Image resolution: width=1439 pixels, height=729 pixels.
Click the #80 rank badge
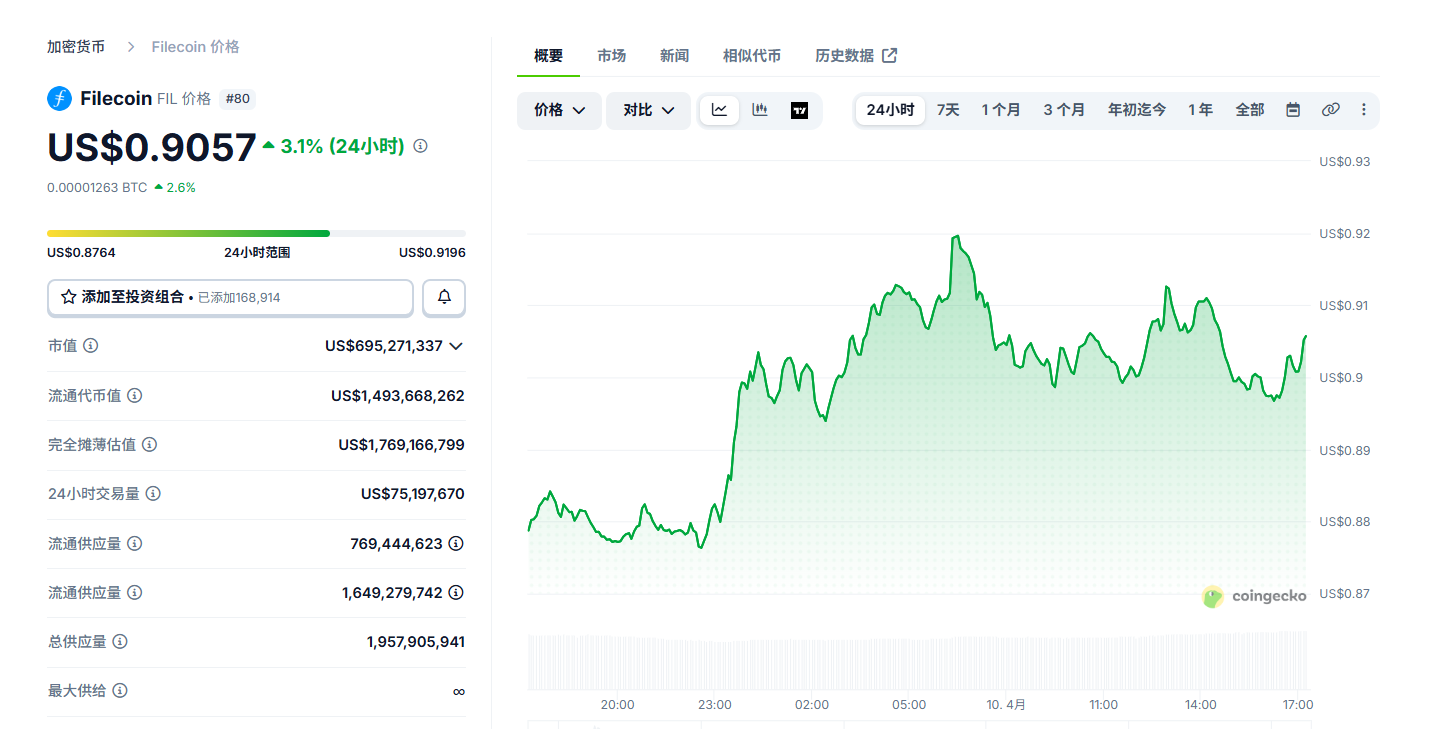point(238,99)
